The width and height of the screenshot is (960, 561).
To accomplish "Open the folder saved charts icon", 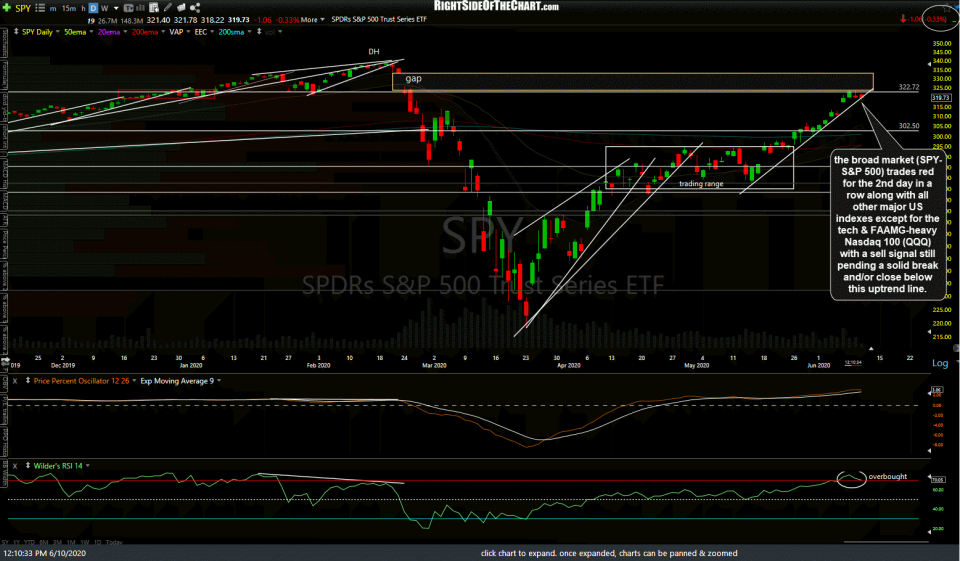I will (181, 8).
